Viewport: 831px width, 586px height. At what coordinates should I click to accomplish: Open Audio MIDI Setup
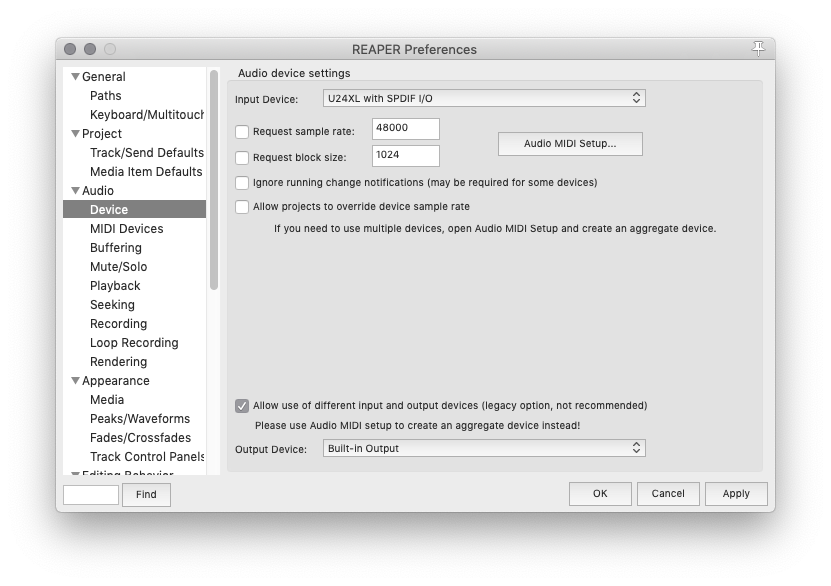pos(570,144)
